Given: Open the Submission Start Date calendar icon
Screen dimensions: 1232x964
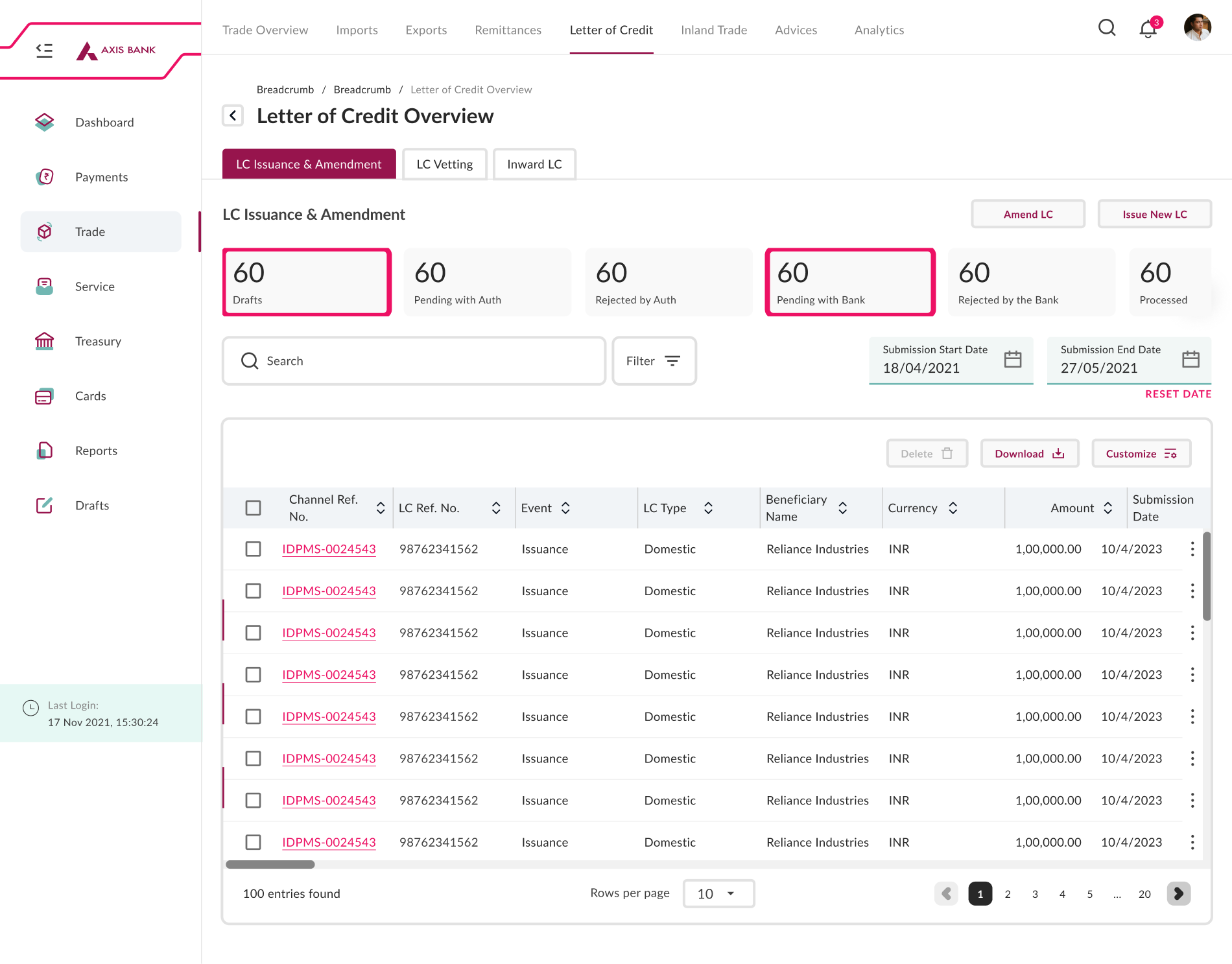Looking at the screenshot, I should coord(1012,359).
